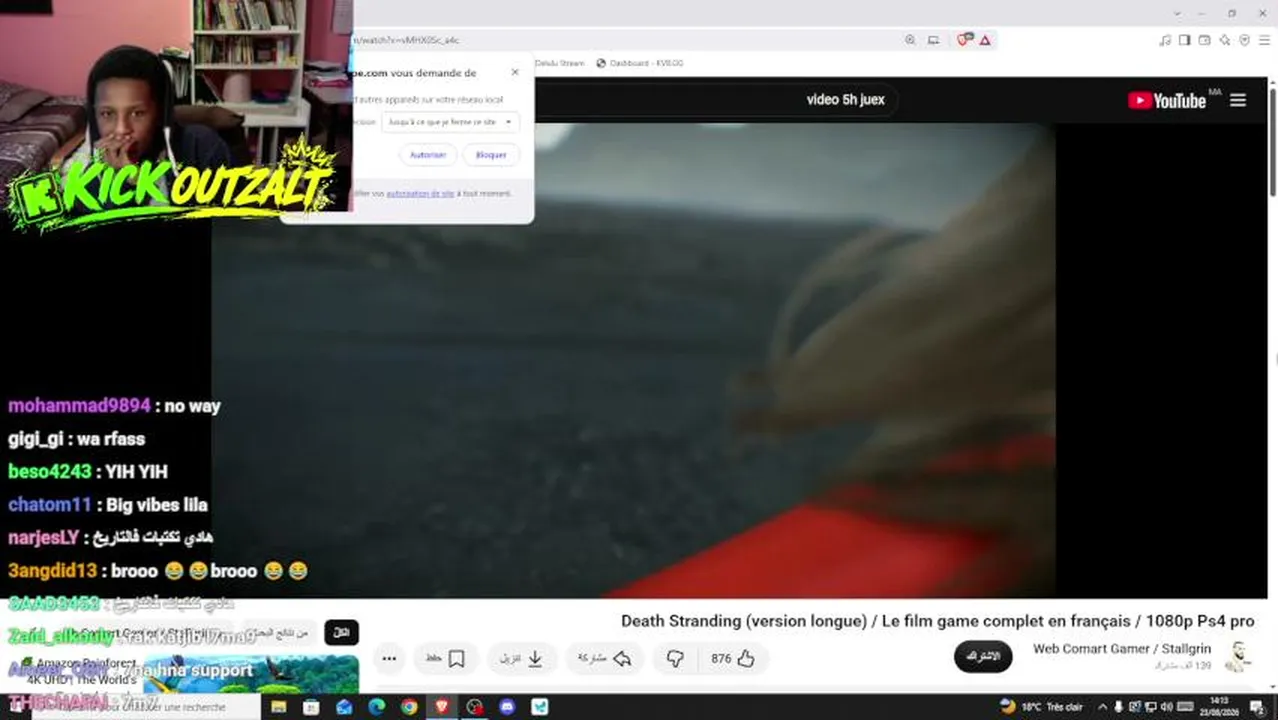Open Google Chrome from taskbar

click(409, 706)
